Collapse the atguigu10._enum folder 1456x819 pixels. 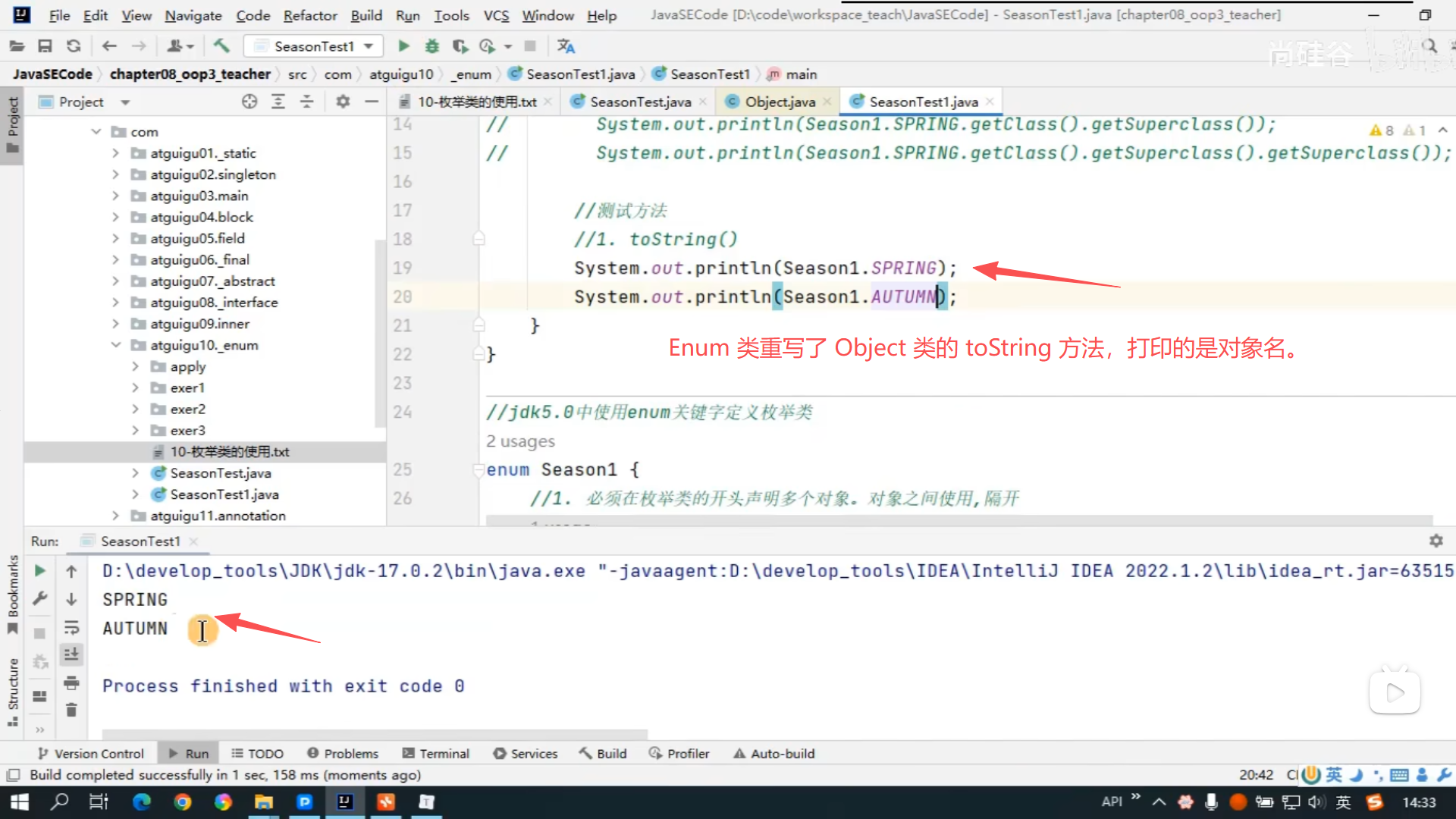coord(115,345)
